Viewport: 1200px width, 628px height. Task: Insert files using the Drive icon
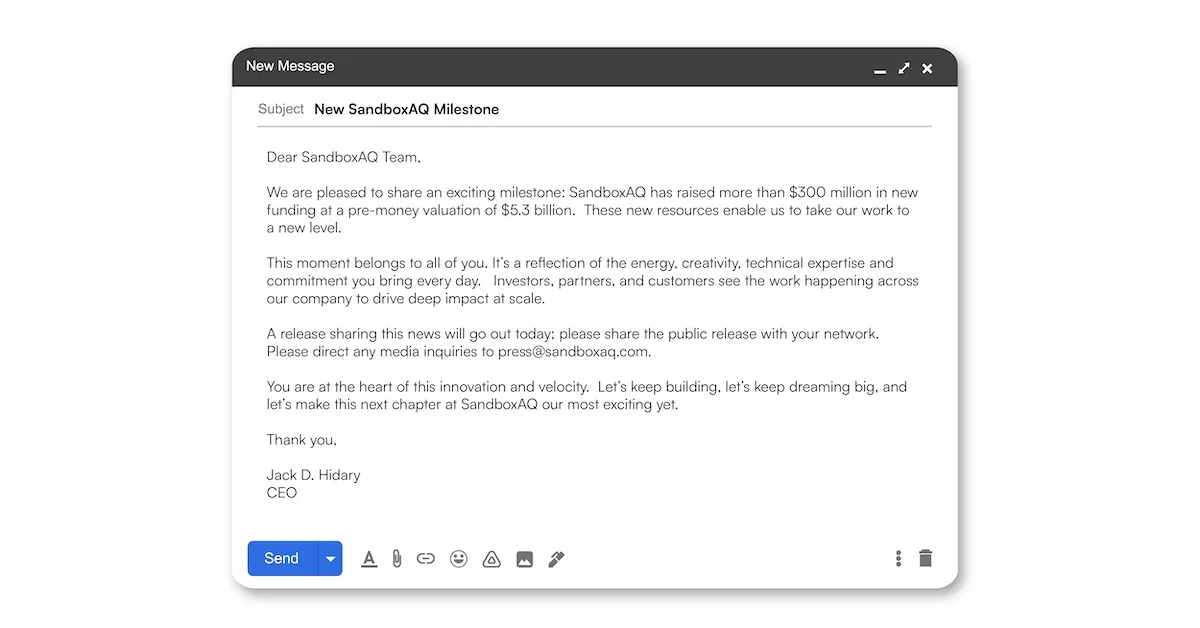pos(492,559)
